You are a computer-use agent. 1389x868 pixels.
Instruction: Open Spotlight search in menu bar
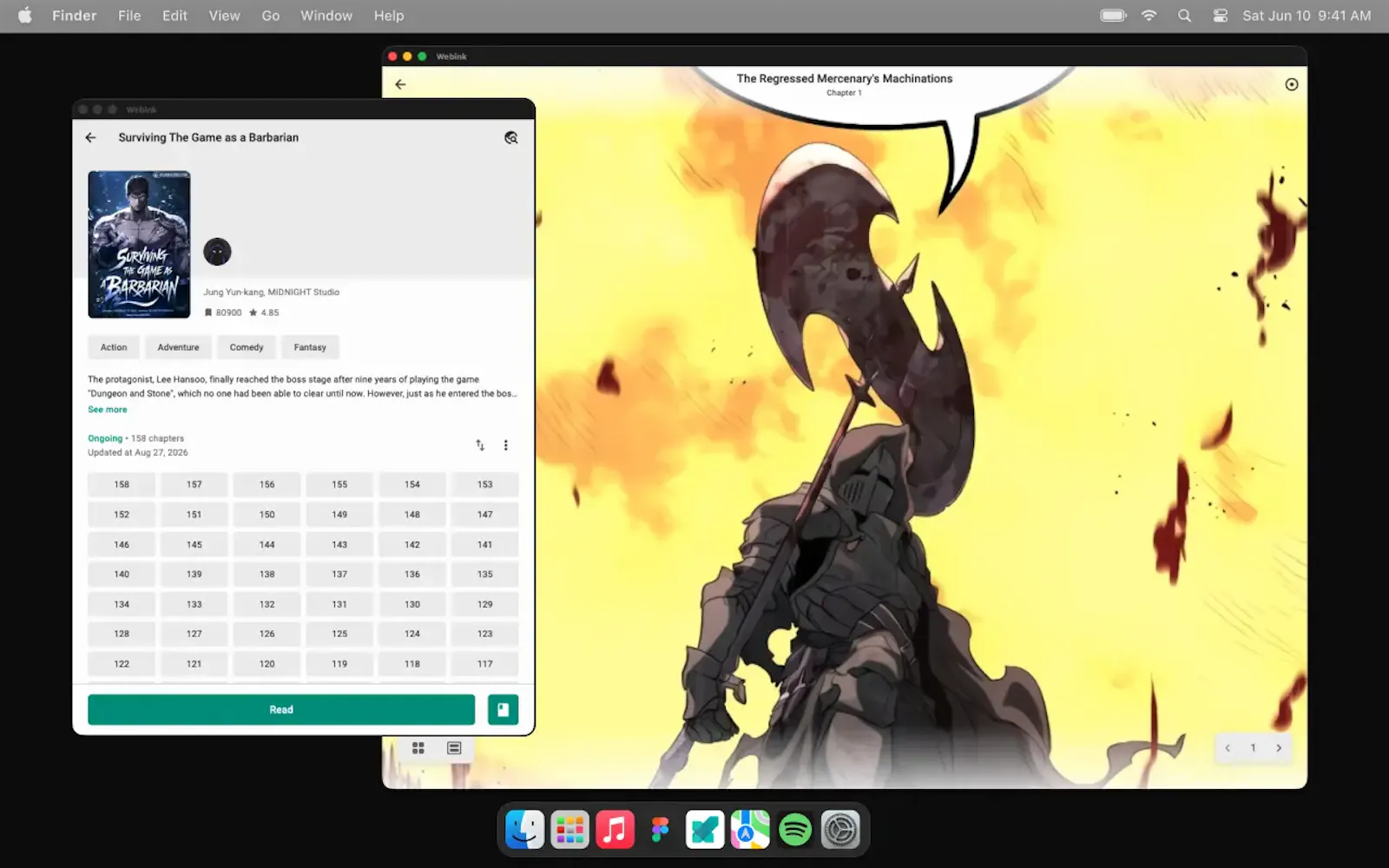pos(1184,16)
